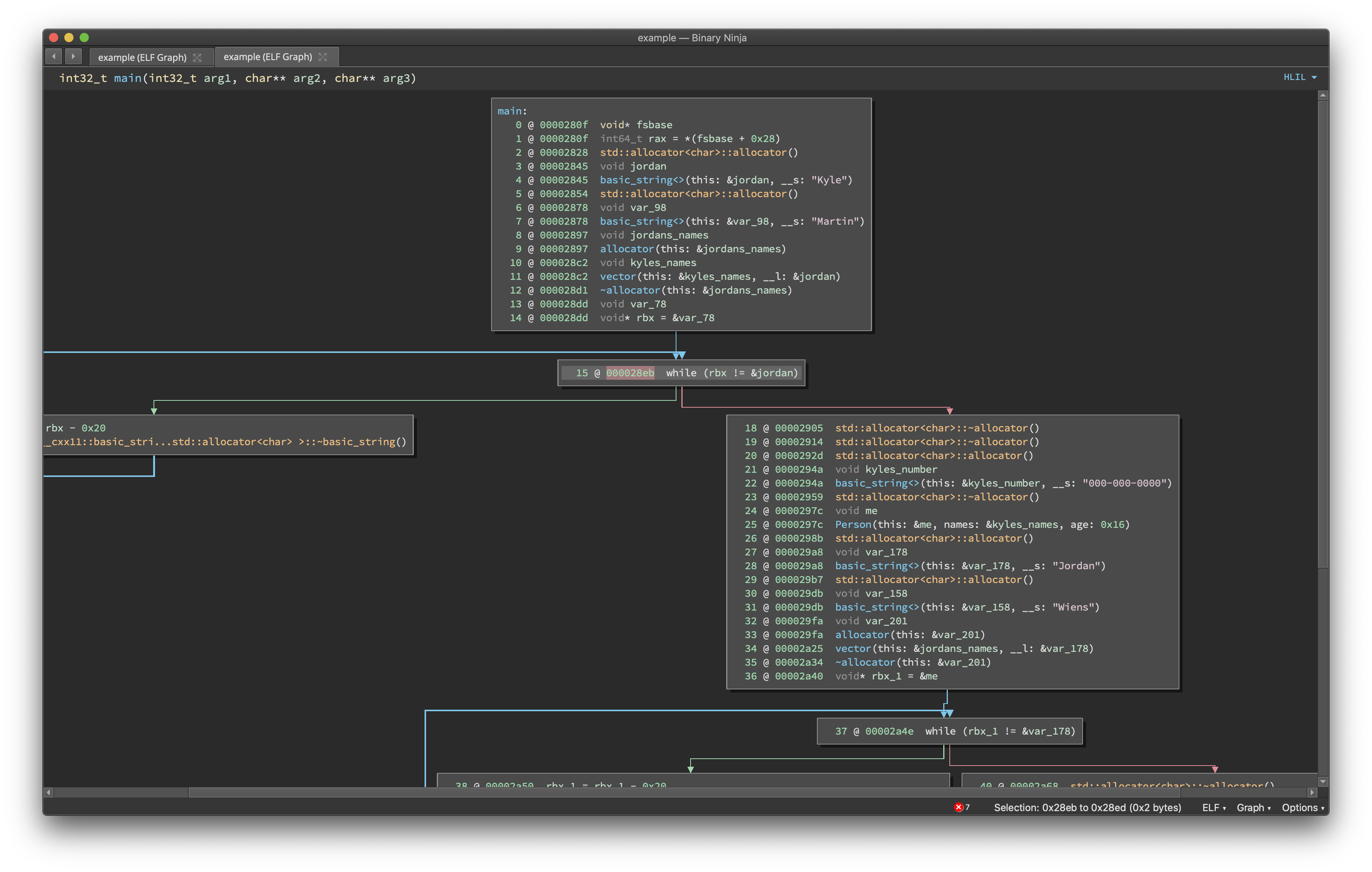Close the second example (ELF Graph) tab

323,57
